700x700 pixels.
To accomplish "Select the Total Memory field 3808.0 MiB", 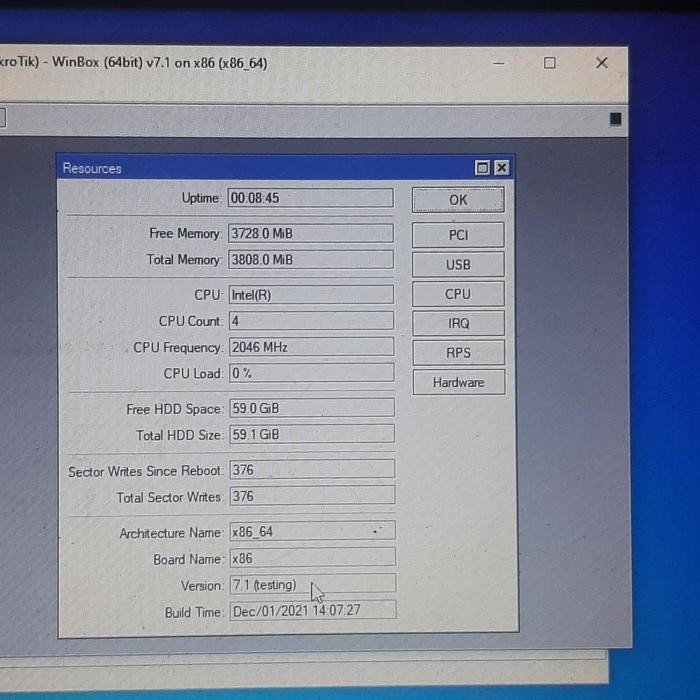I will [311, 259].
